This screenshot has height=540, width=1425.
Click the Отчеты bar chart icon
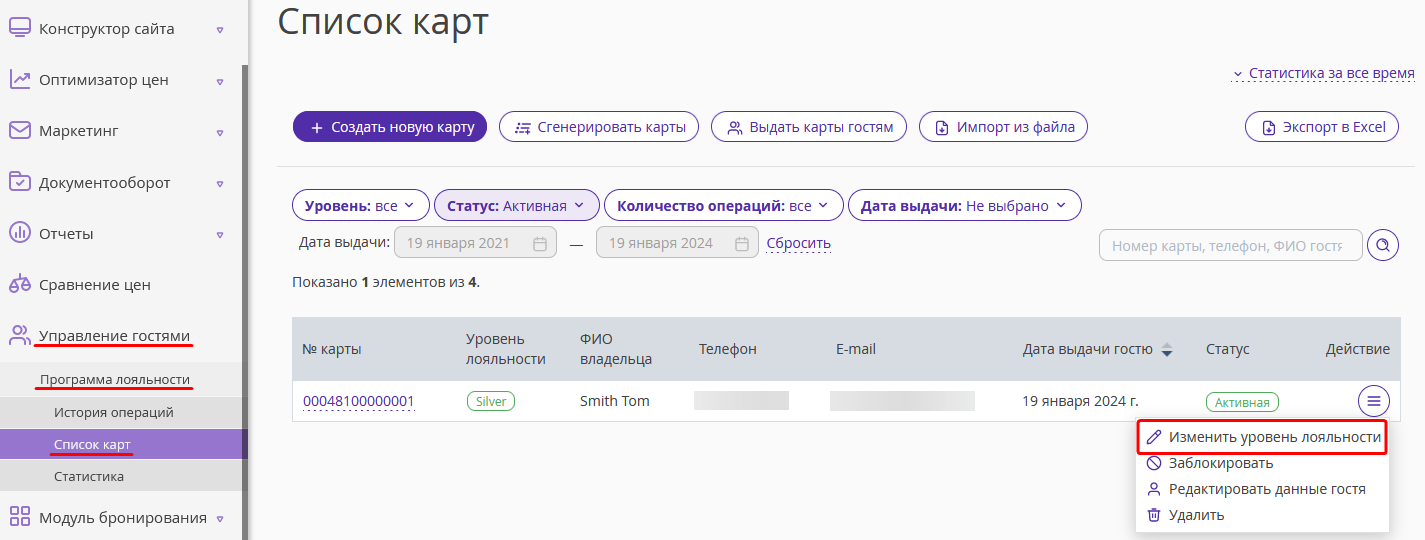point(20,233)
